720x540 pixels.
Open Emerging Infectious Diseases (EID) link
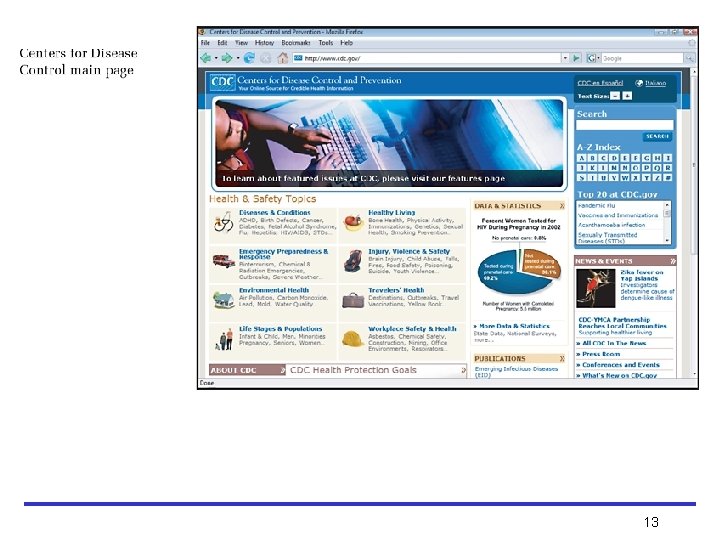click(516, 372)
